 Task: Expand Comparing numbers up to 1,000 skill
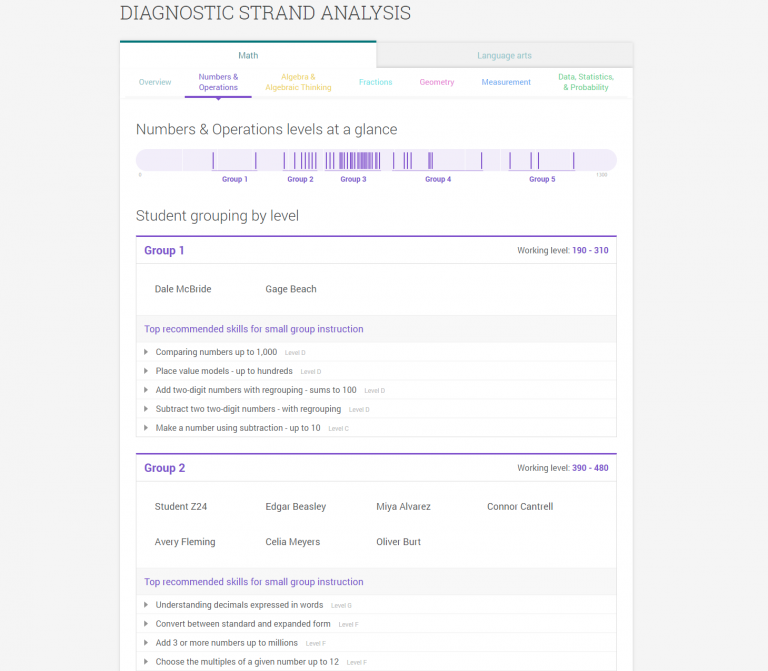pyautogui.click(x=216, y=352)
